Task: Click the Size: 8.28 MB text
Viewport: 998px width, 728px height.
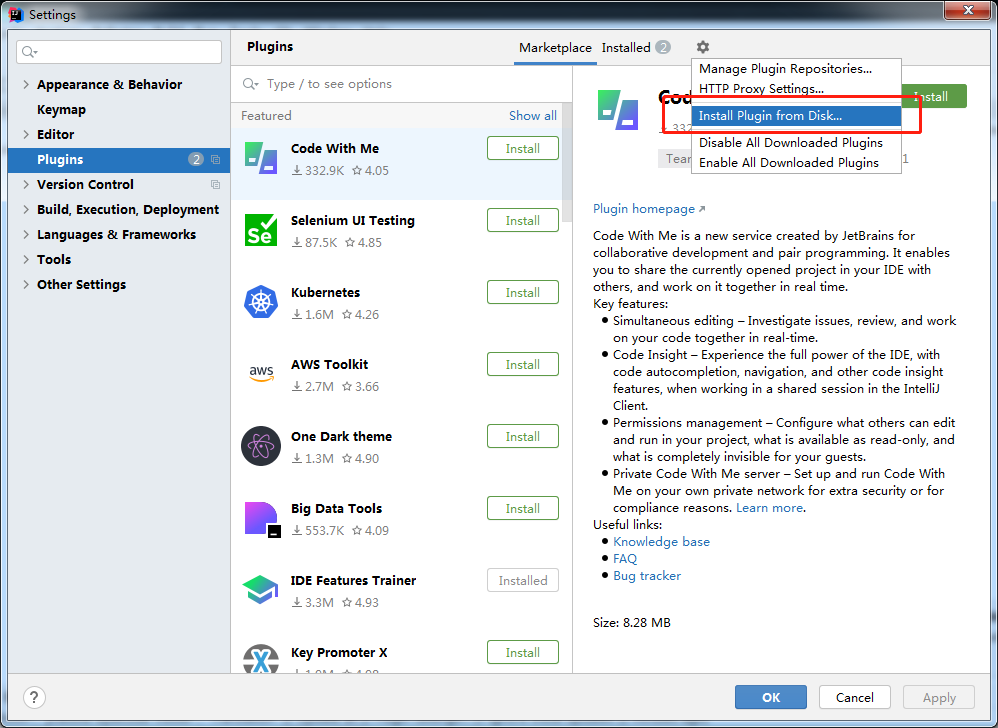Action: pos(631,622)
